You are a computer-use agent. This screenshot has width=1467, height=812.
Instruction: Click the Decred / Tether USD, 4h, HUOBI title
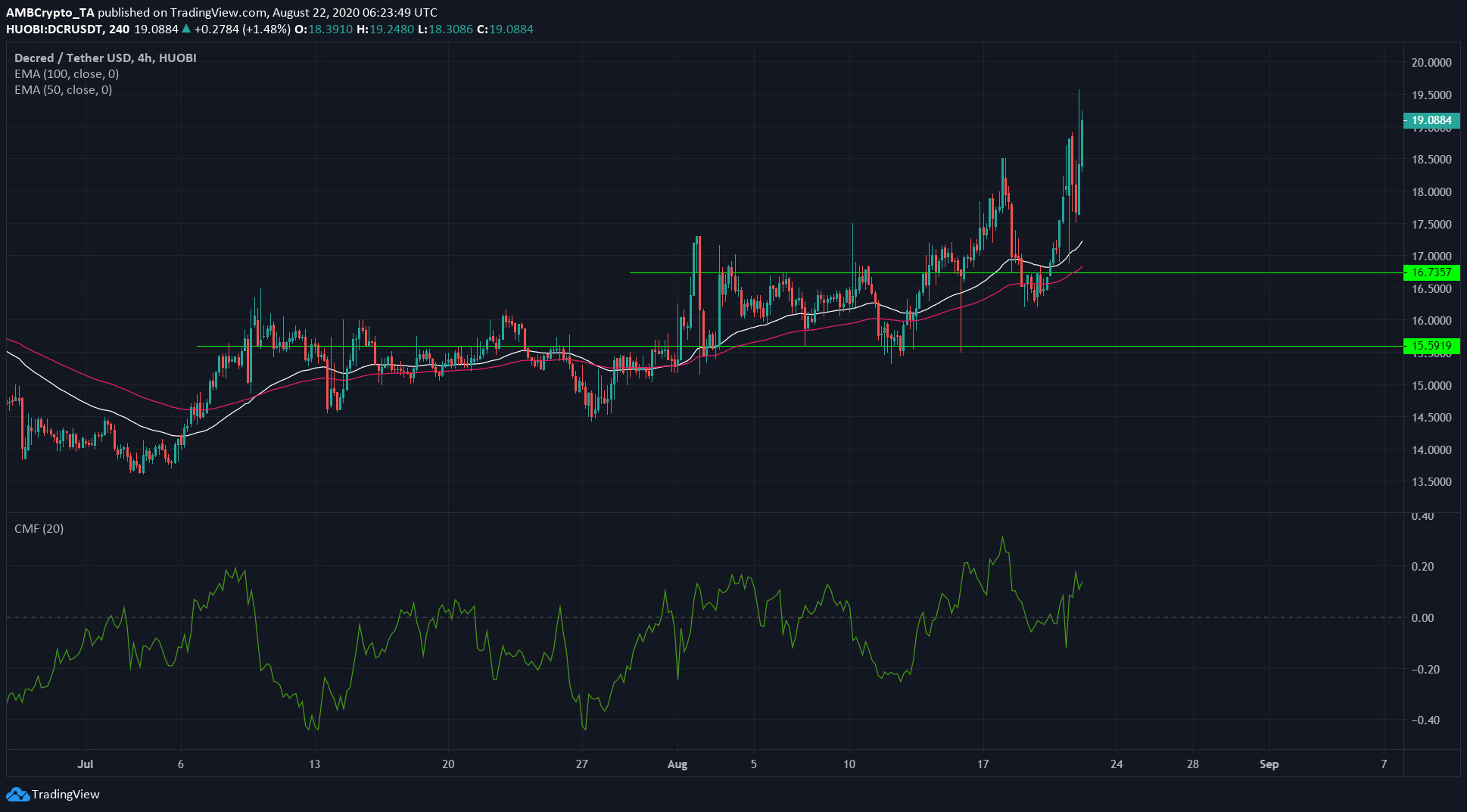[x=105, y=58]
